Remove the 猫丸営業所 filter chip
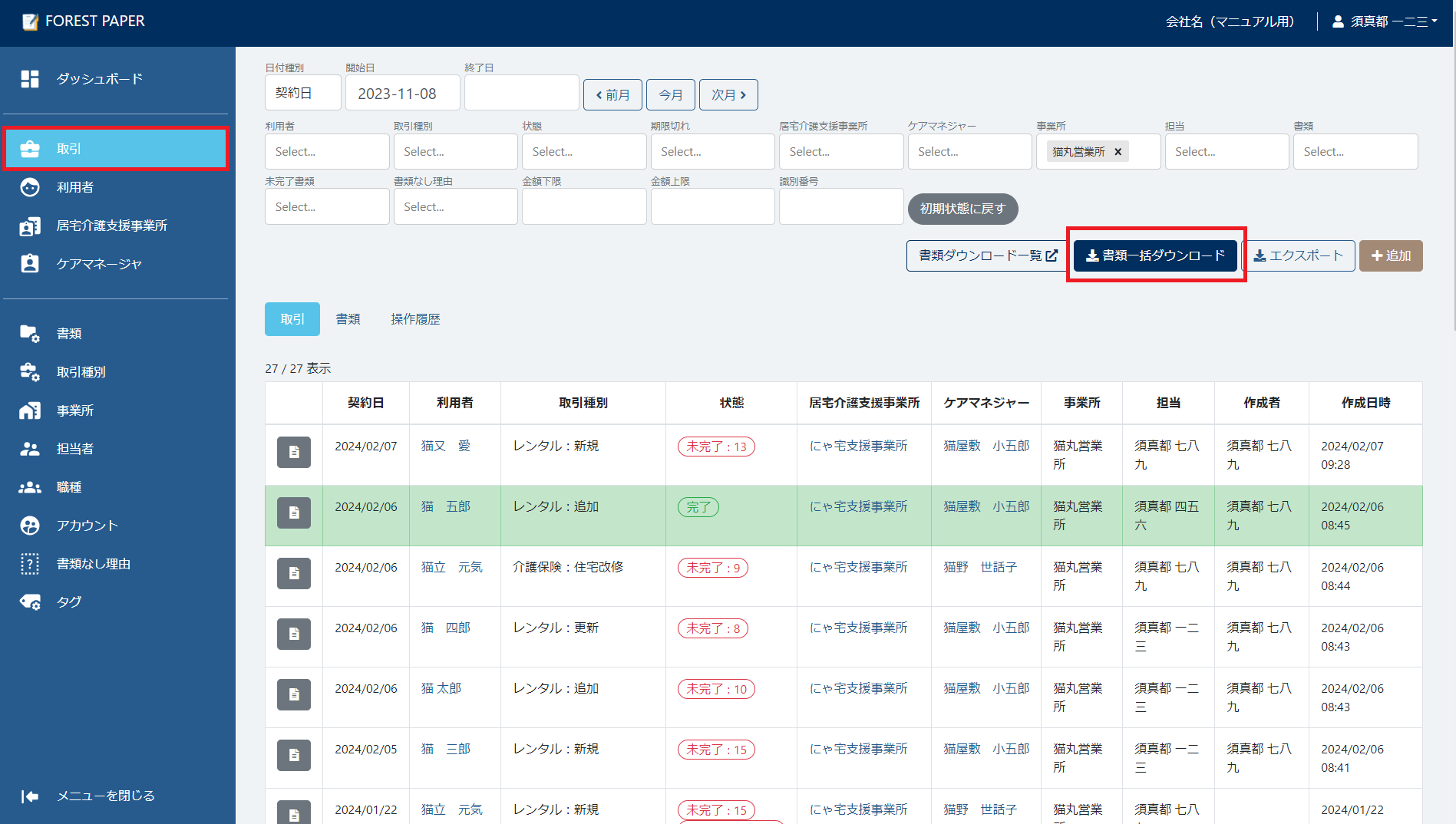1456x824 pixels. point(1118,152)
